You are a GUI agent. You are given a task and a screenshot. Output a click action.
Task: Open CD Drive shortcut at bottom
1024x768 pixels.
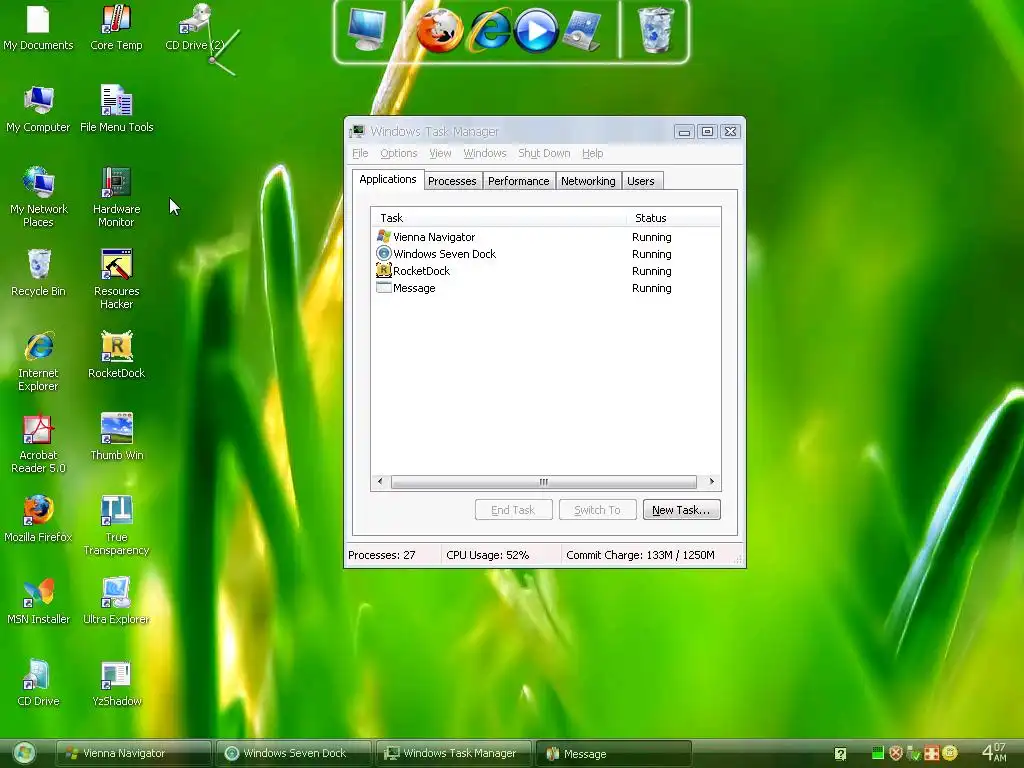[x=38, y=684]
